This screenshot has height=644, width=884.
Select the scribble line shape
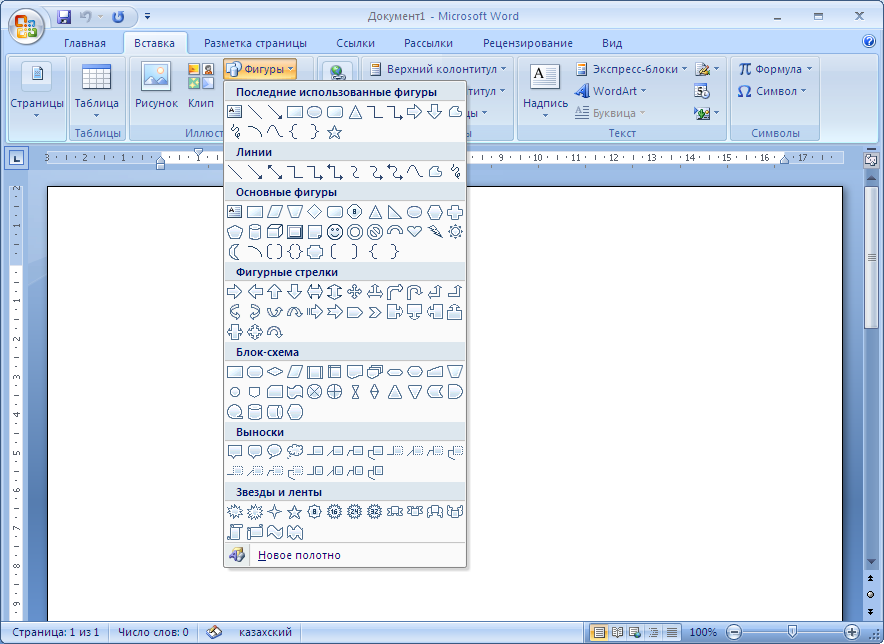(455, 171)
